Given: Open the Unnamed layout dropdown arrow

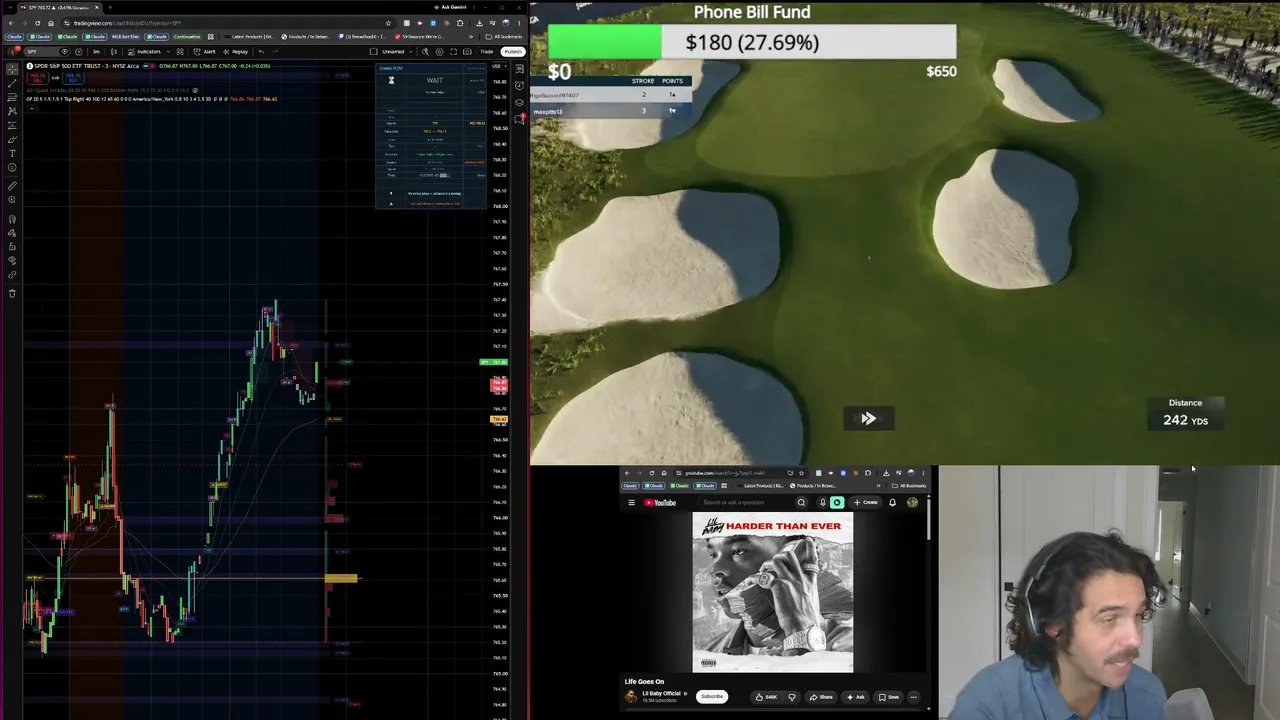Looking at the screenshot, I should click(410, 51).
